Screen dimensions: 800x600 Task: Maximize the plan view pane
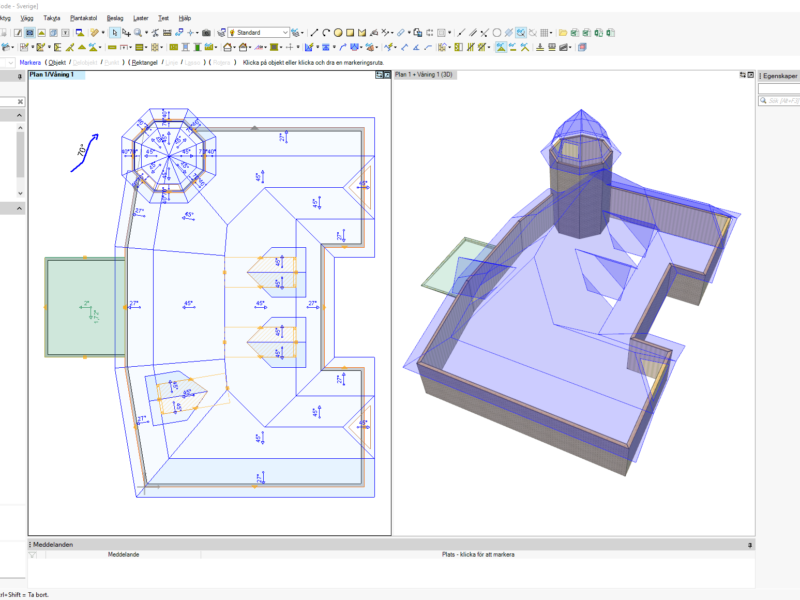coord(387,75)
